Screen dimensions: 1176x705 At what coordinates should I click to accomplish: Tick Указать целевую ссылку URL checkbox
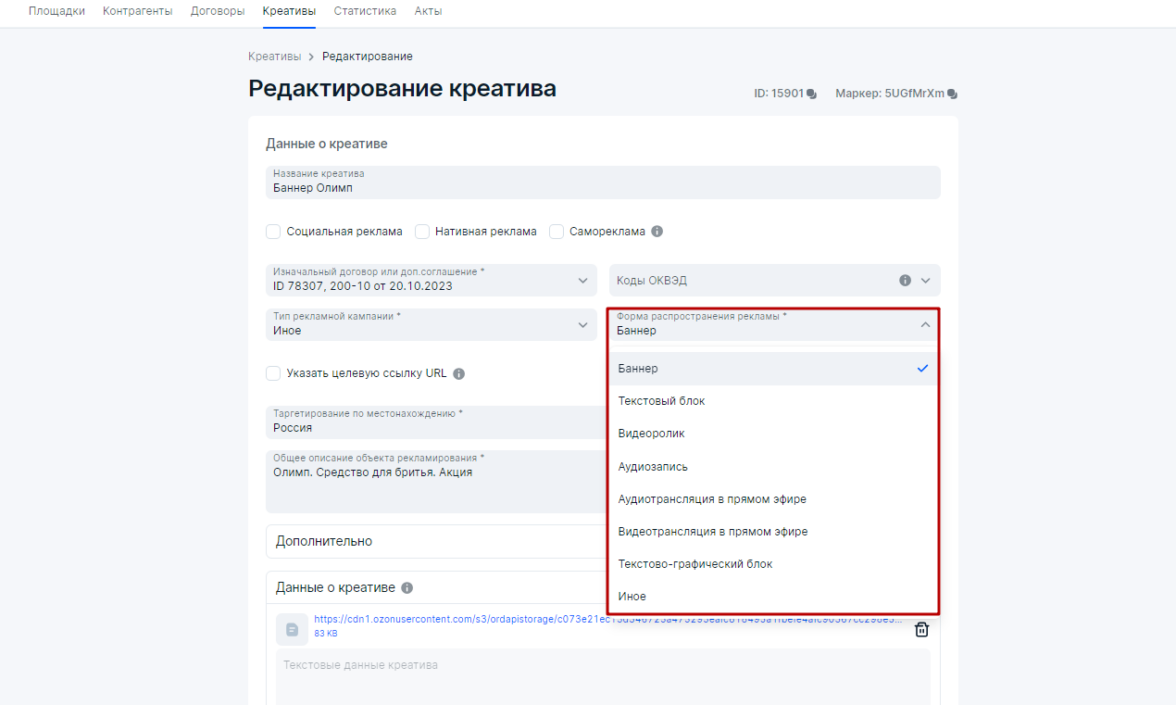[273, 374]
